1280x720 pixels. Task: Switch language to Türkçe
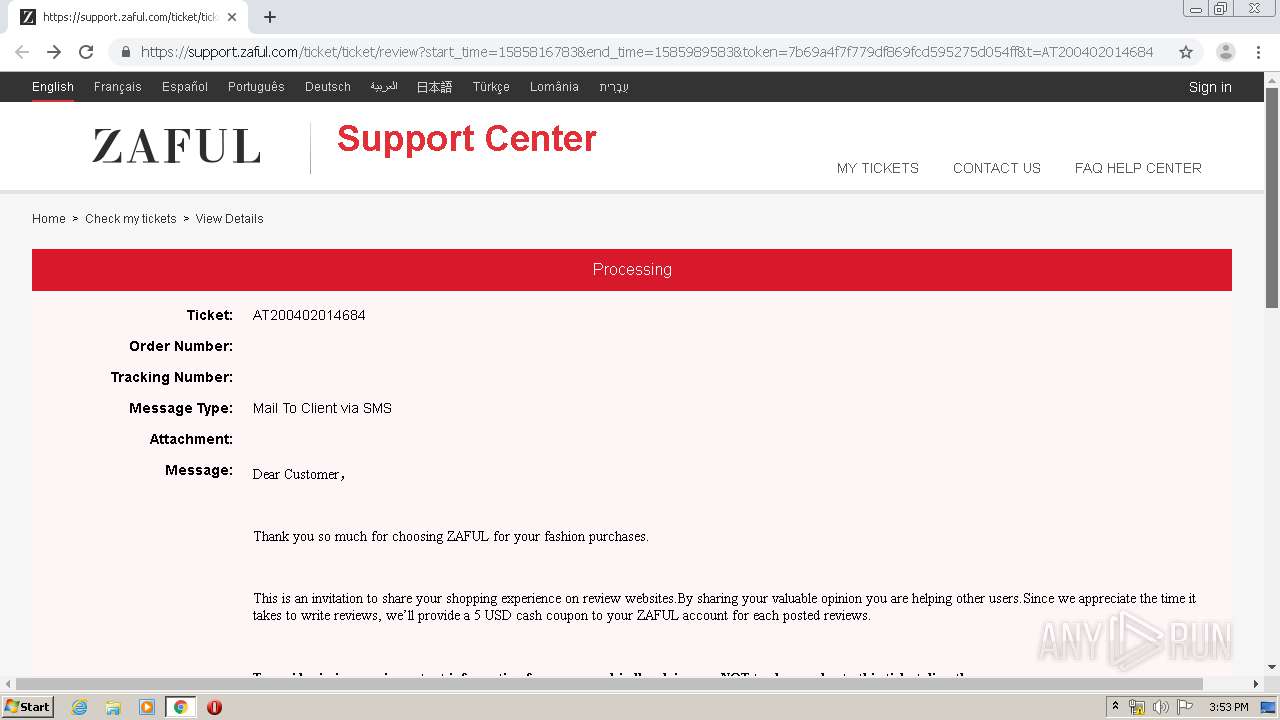coord(491,87)
